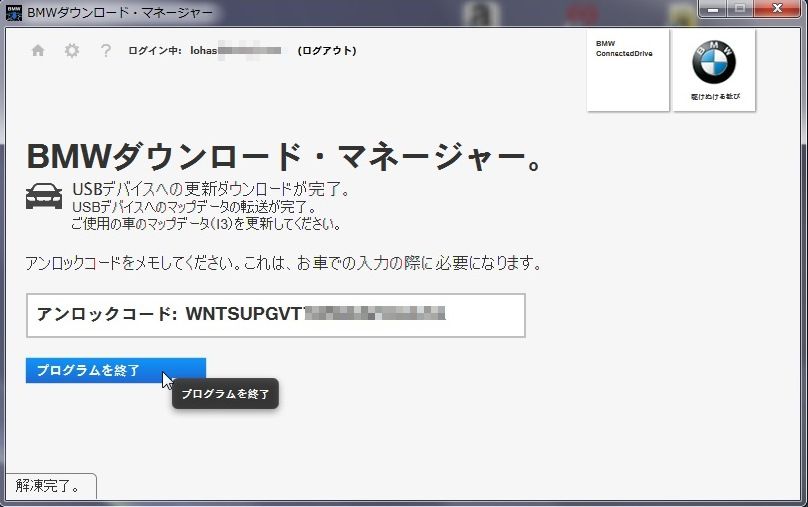Screen dimensions: 808x507
Task: Click text USBデバイスへの更新ダウンロードが完了。
Action: 211,190
